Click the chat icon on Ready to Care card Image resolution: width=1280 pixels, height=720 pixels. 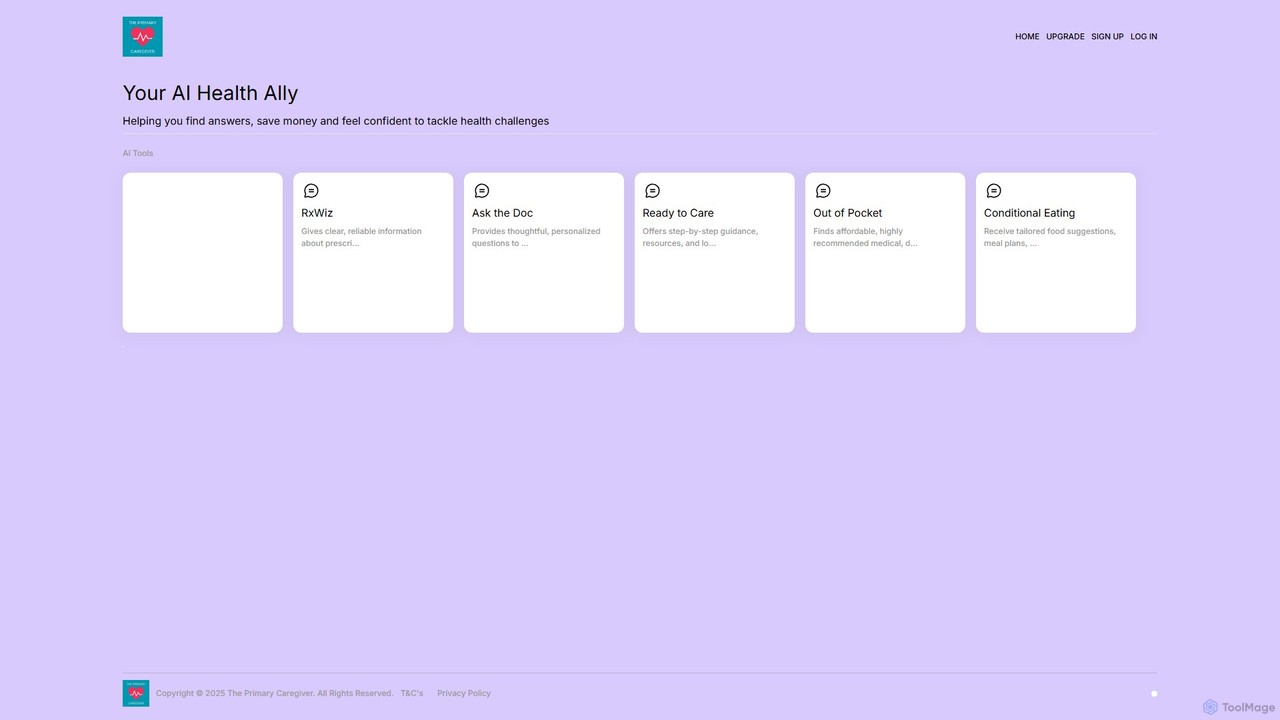[653, 191]
